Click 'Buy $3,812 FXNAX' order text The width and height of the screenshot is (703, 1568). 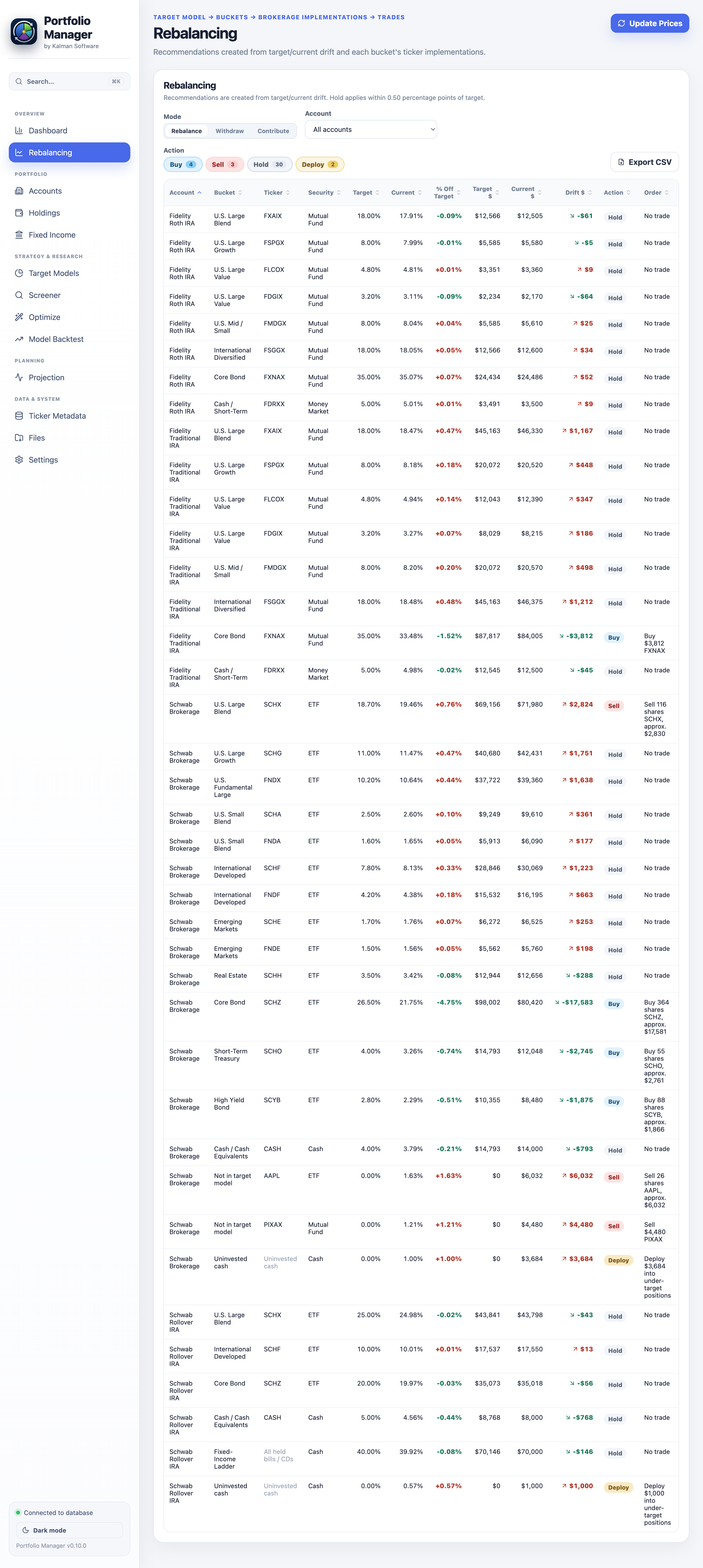(x=655, y=643)
